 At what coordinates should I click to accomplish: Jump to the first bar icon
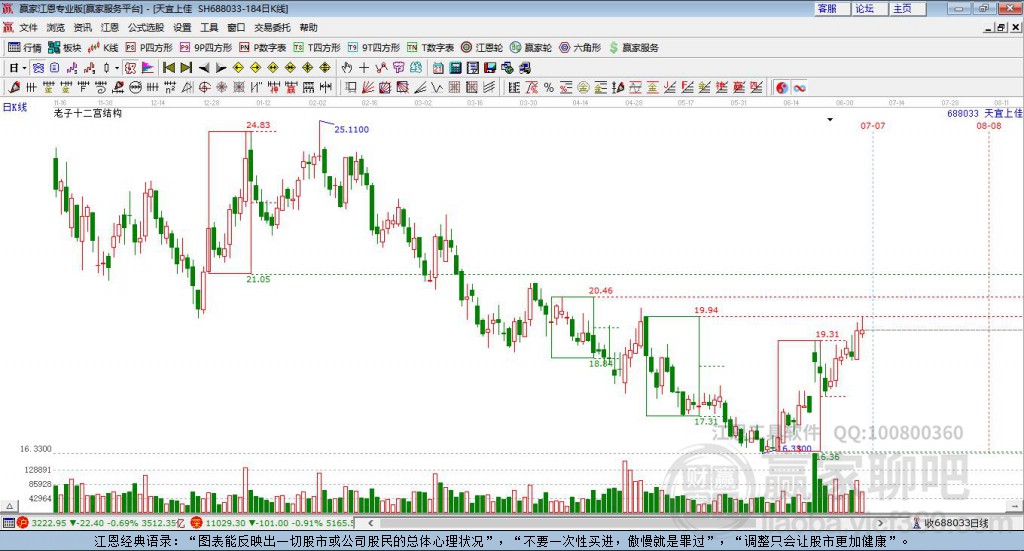click(168, 67)
